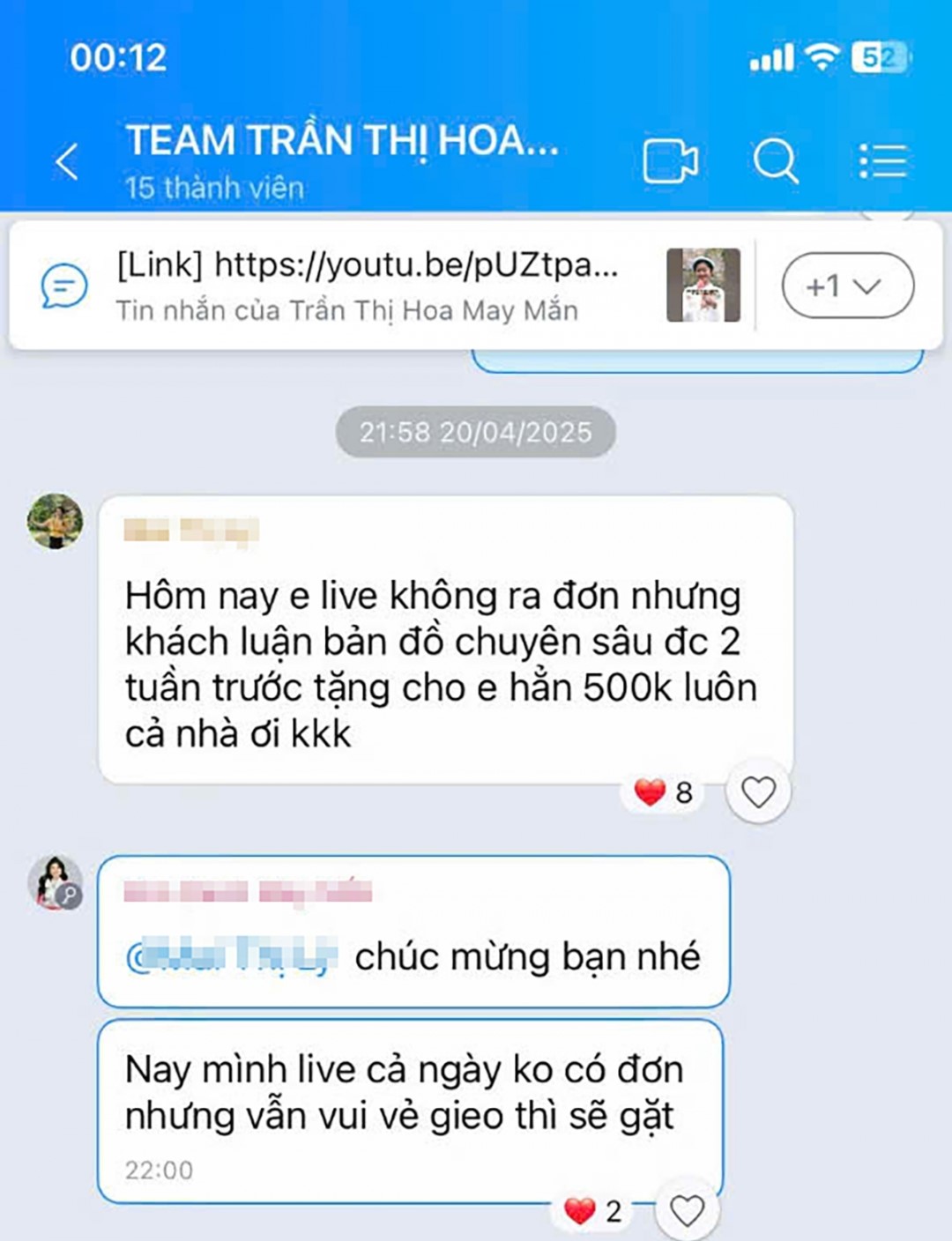Tap the back arrow in header

[67, 161]
